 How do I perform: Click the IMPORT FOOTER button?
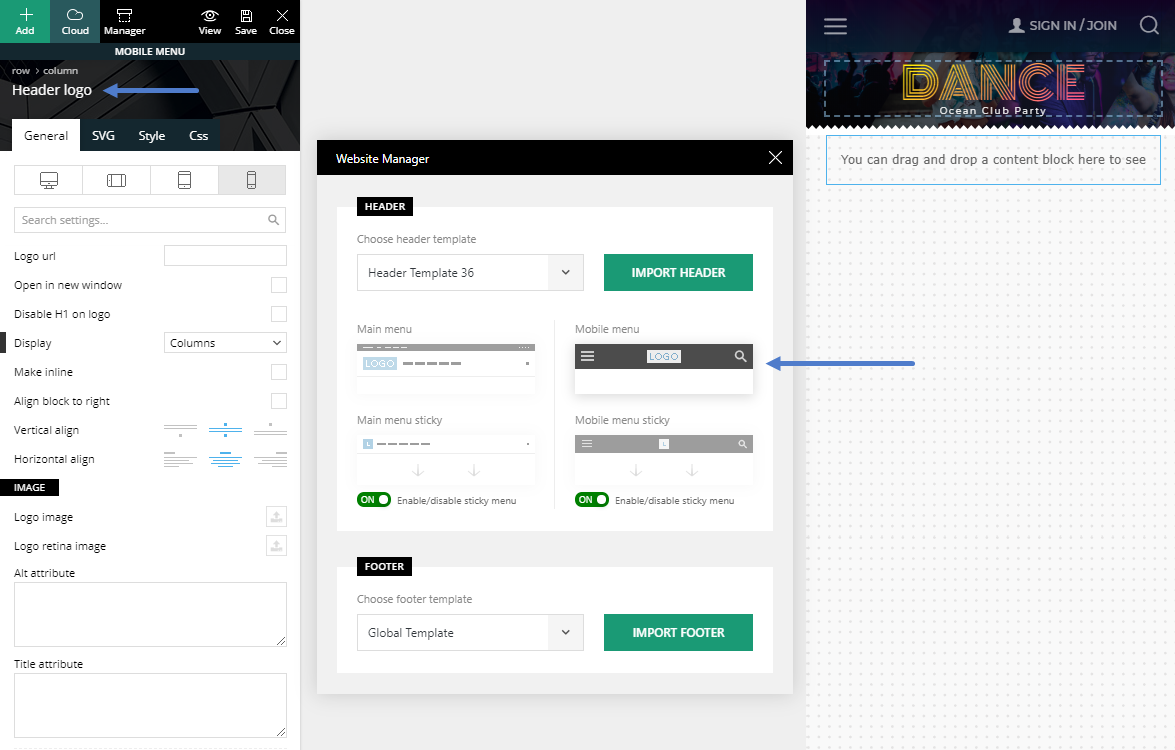[678, 632]
